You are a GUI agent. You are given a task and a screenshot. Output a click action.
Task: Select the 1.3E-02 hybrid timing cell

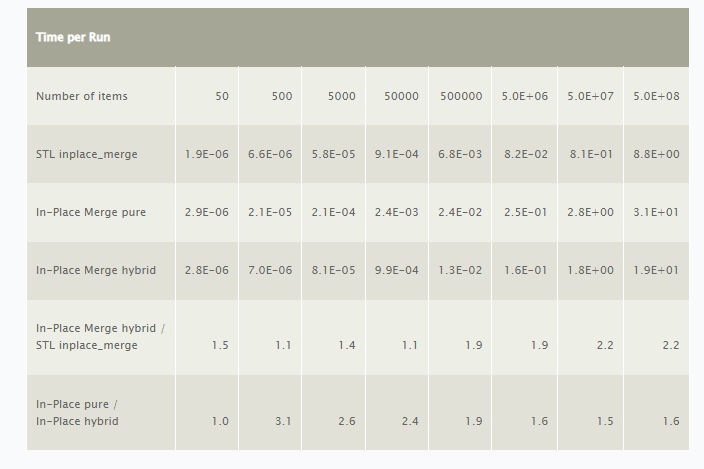pos(460,270)
